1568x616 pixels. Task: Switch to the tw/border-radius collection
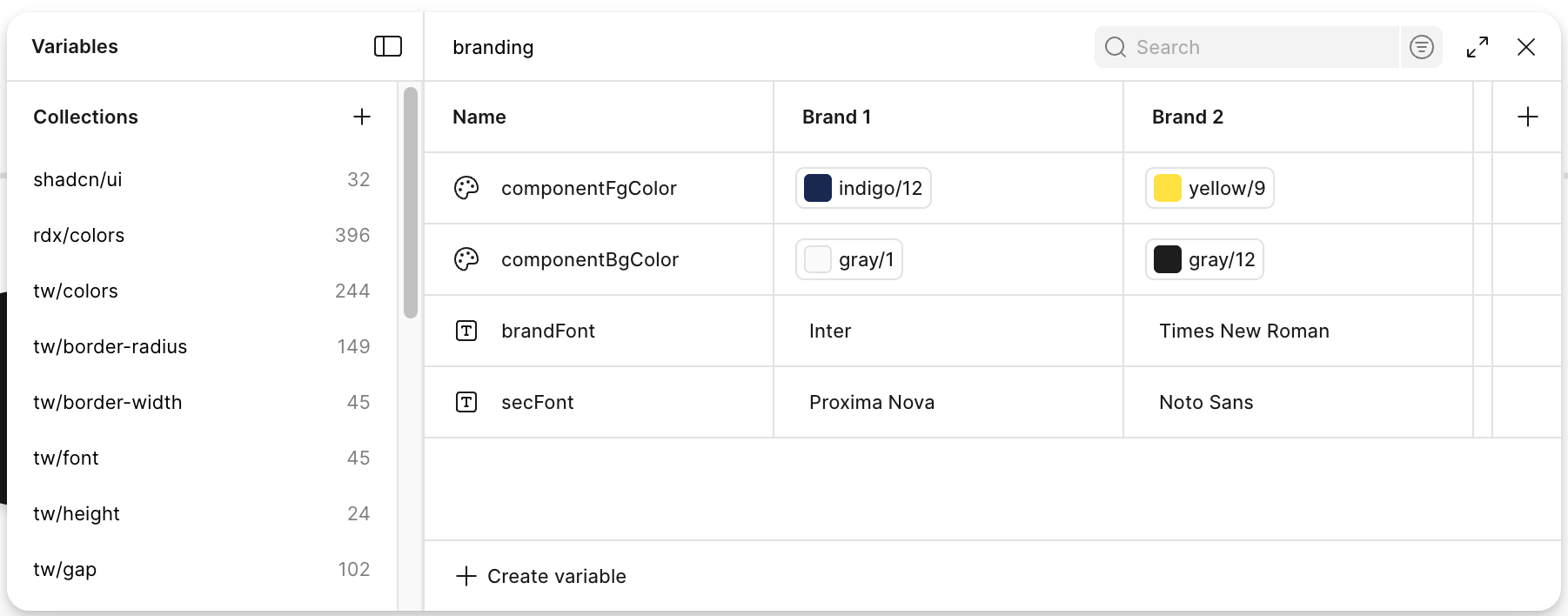coord(111,346)
